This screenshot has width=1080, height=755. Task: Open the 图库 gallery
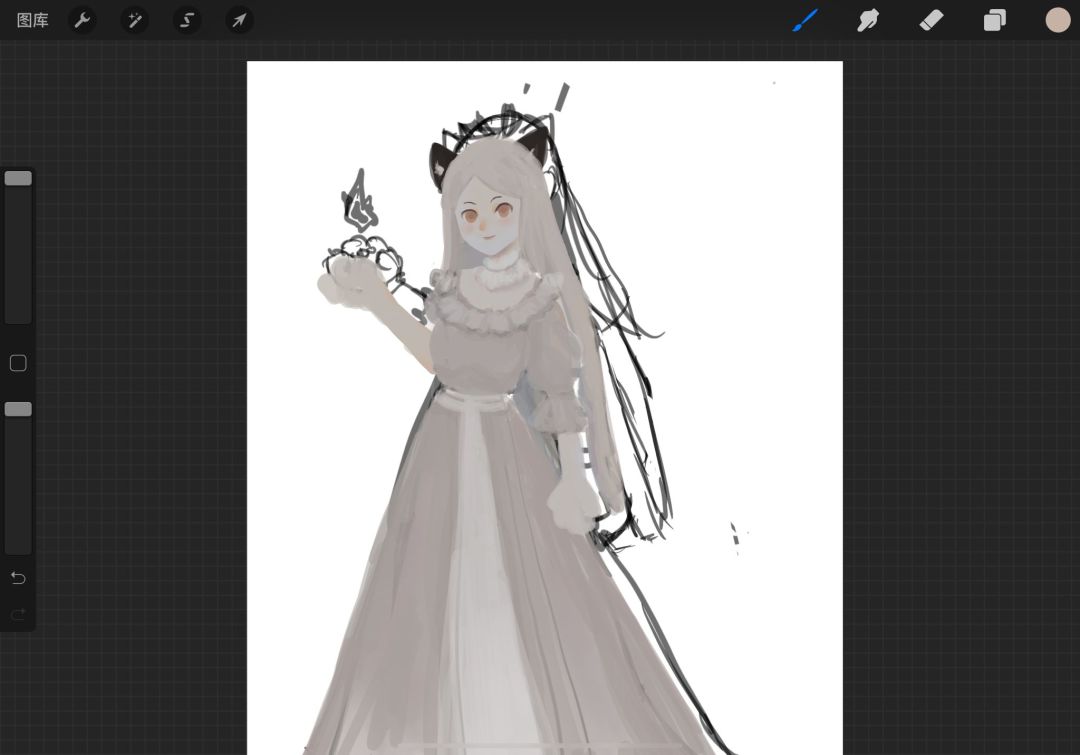click(32, 21)
